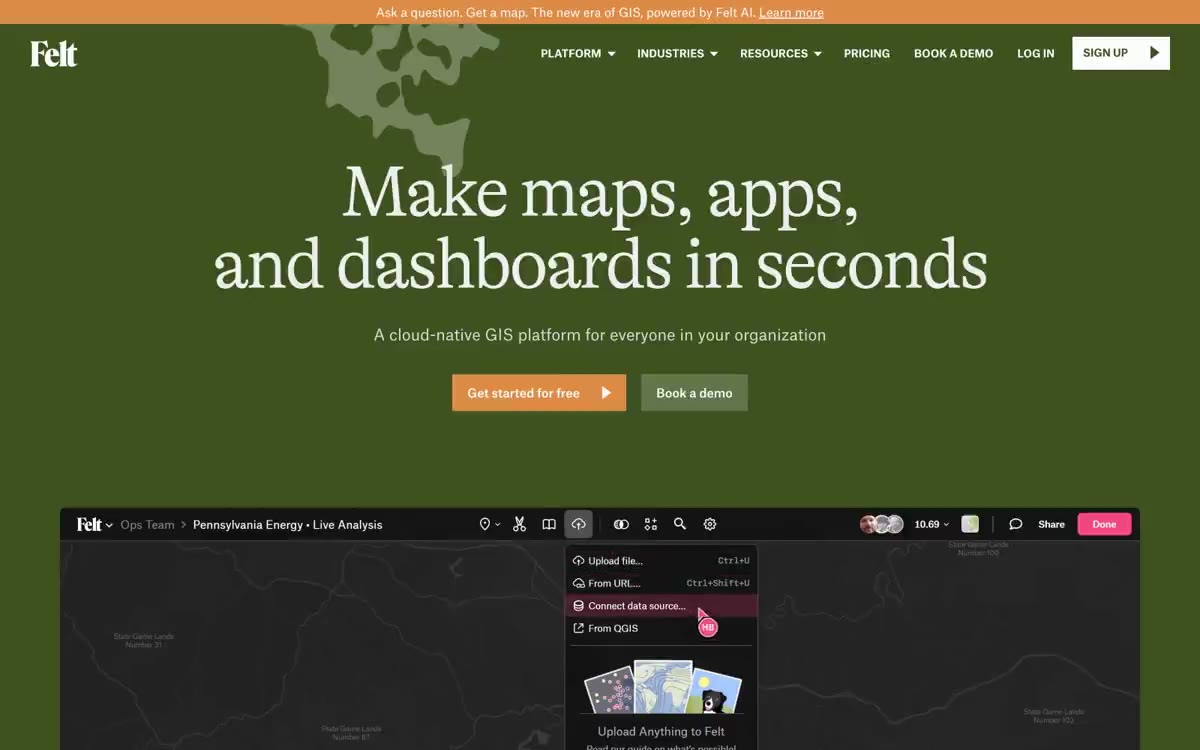Click the grey Book a demo button

[x=694, y=393]
